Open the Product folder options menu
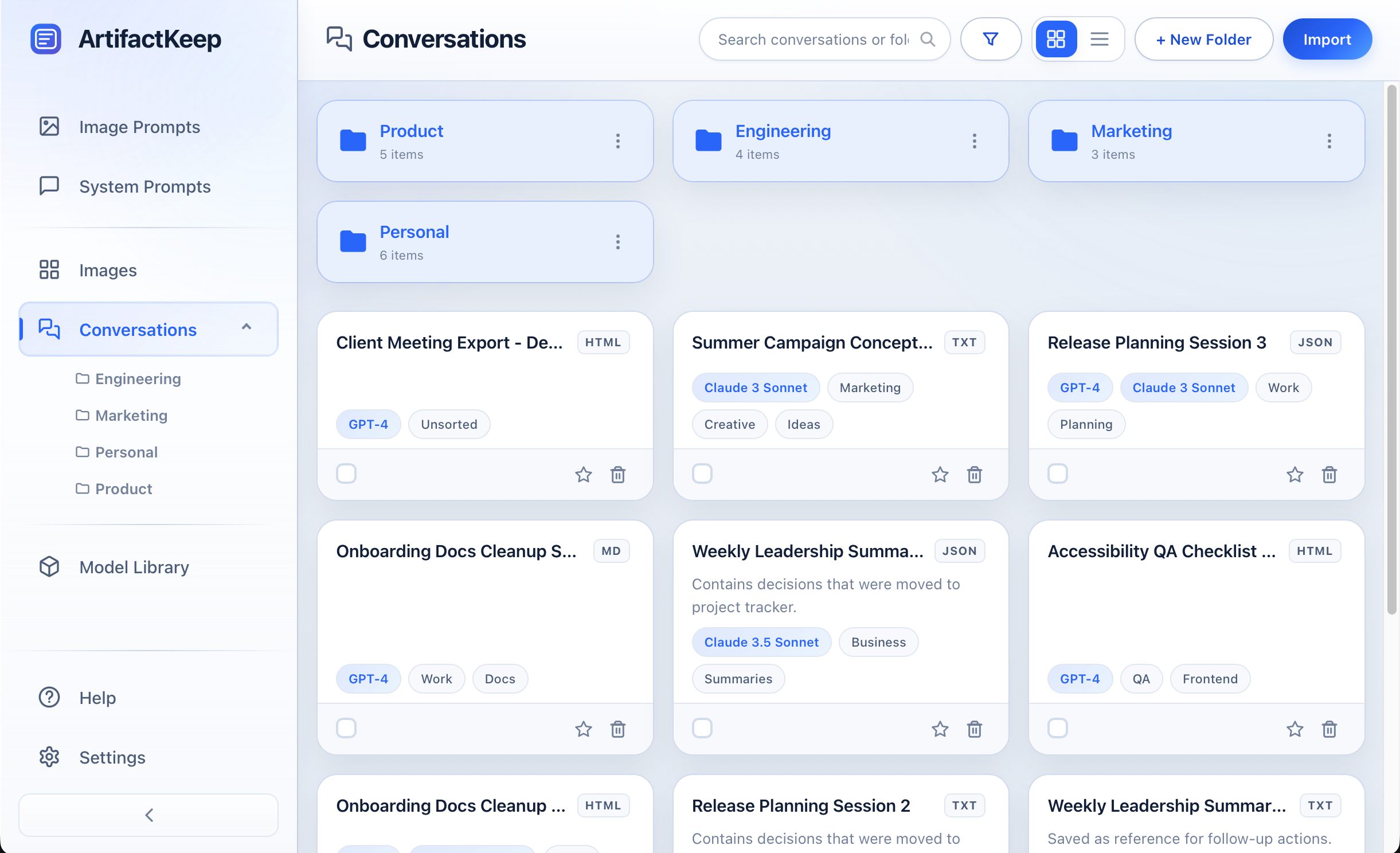Image resolution: width=1400 pixels, height=853 pixels. tap(618, 141)
